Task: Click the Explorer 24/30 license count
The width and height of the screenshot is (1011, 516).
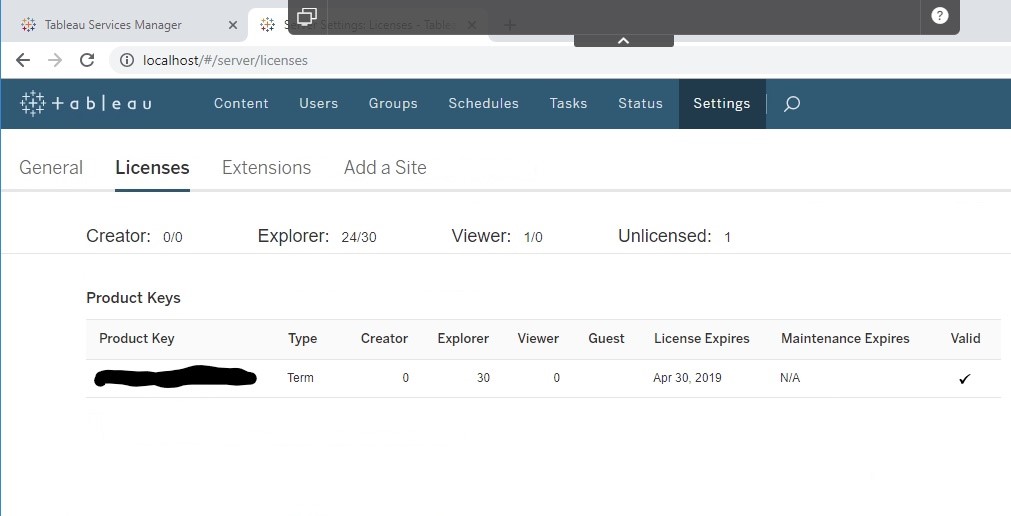Action: click(317, 236)
